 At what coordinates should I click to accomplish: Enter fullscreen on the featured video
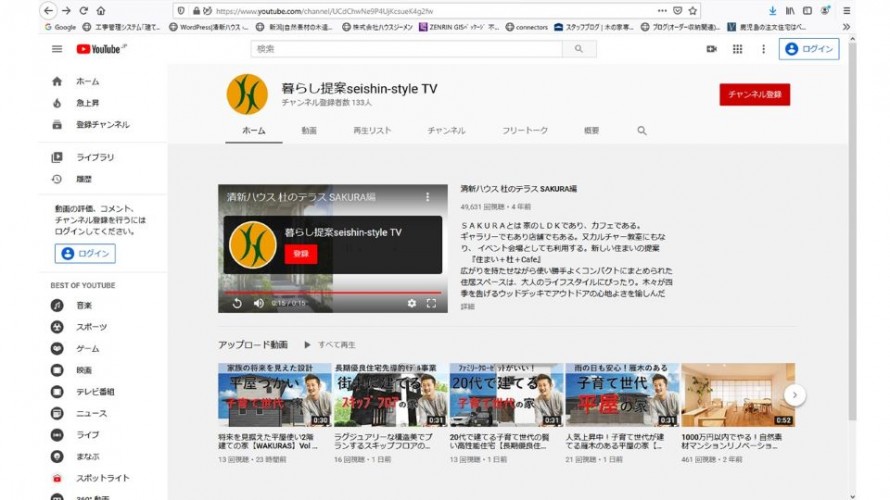(x=431, y=303)
